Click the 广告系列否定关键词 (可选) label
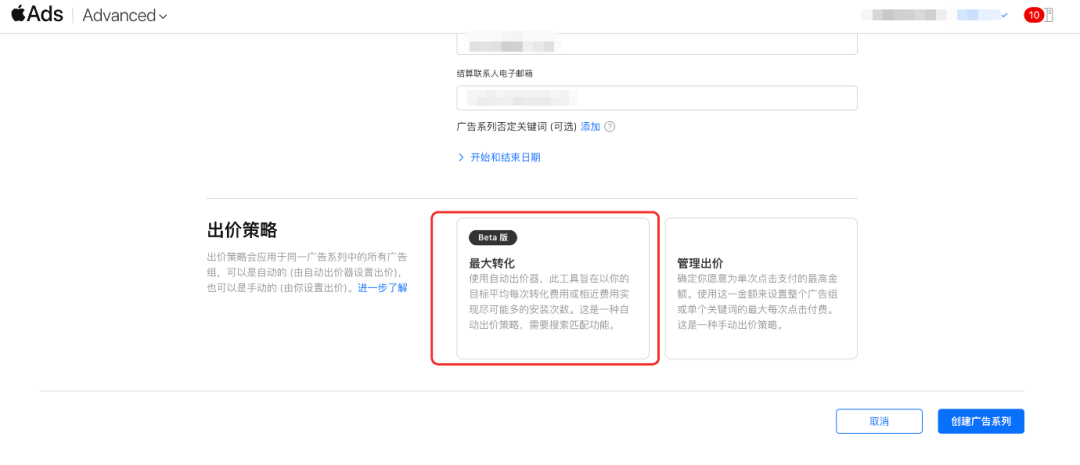Screen dimensions: 1080x465 click(517, 127)
